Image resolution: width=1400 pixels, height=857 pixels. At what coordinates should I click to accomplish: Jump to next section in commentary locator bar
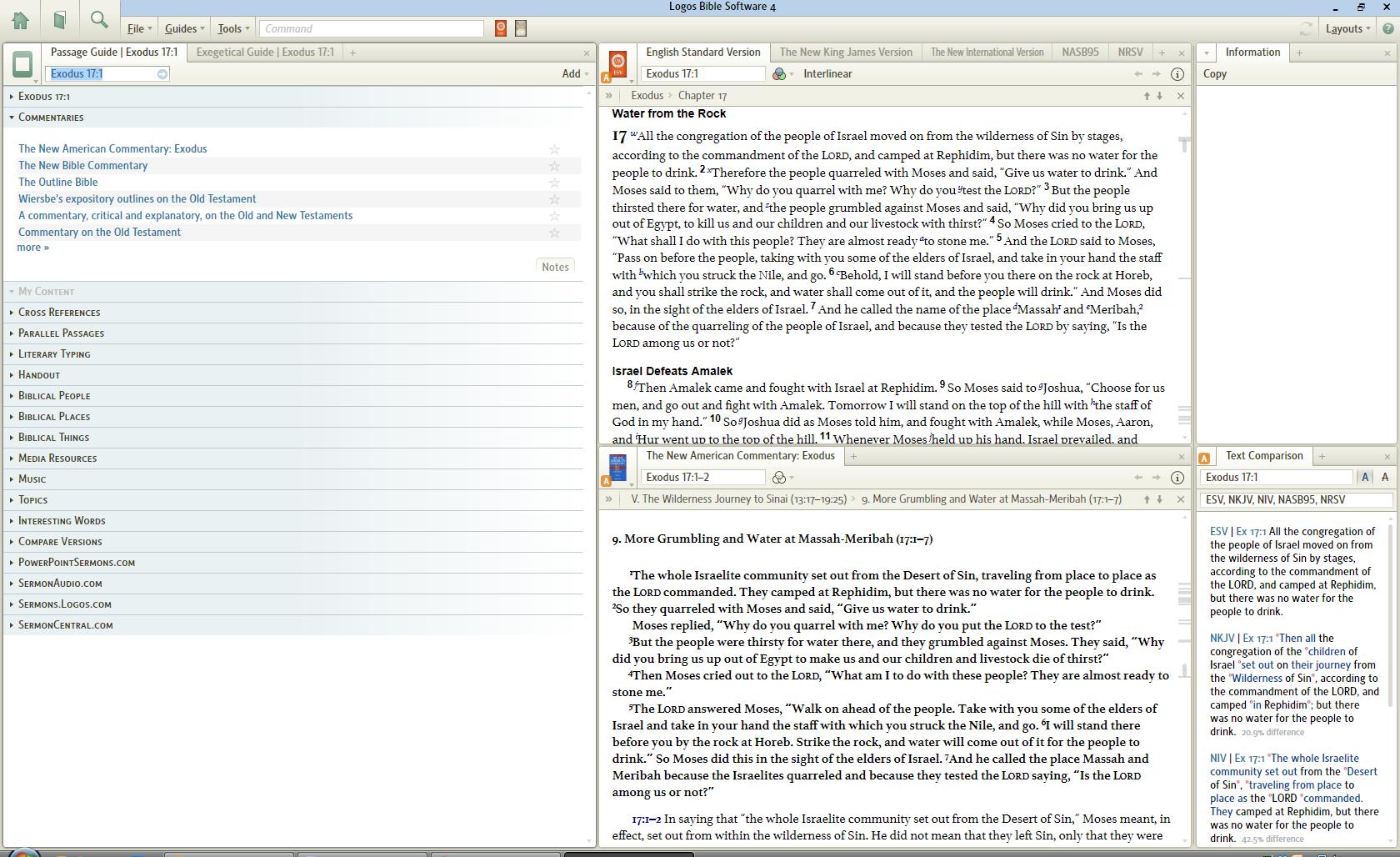[1159, 499]
